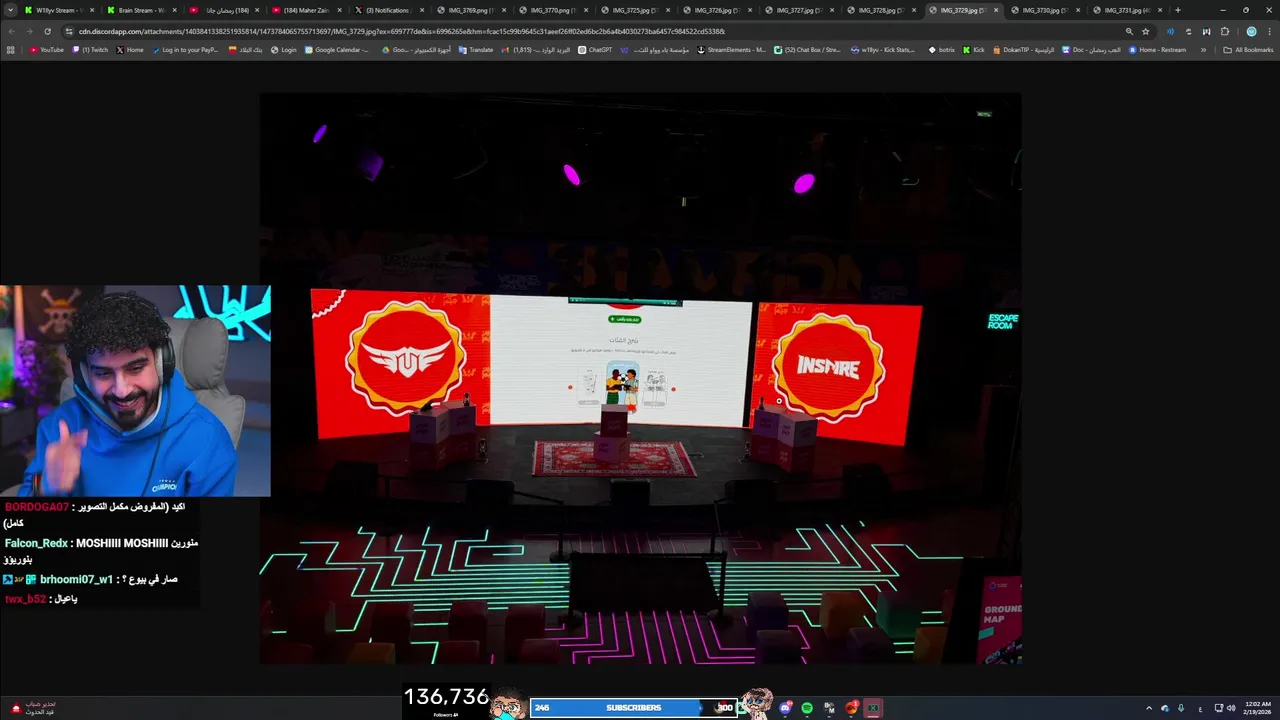
Task: Click the 136,736 followers counter
Action: click(446, 699)
